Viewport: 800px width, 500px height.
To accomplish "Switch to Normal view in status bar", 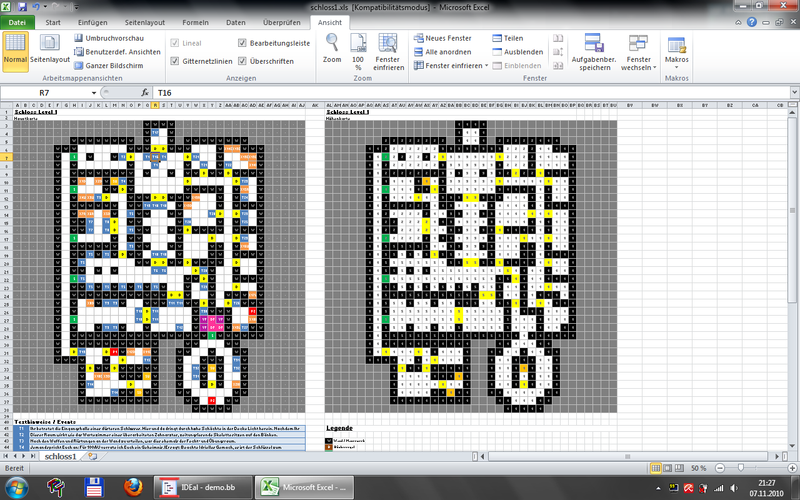I will click(x=656, y=468).
